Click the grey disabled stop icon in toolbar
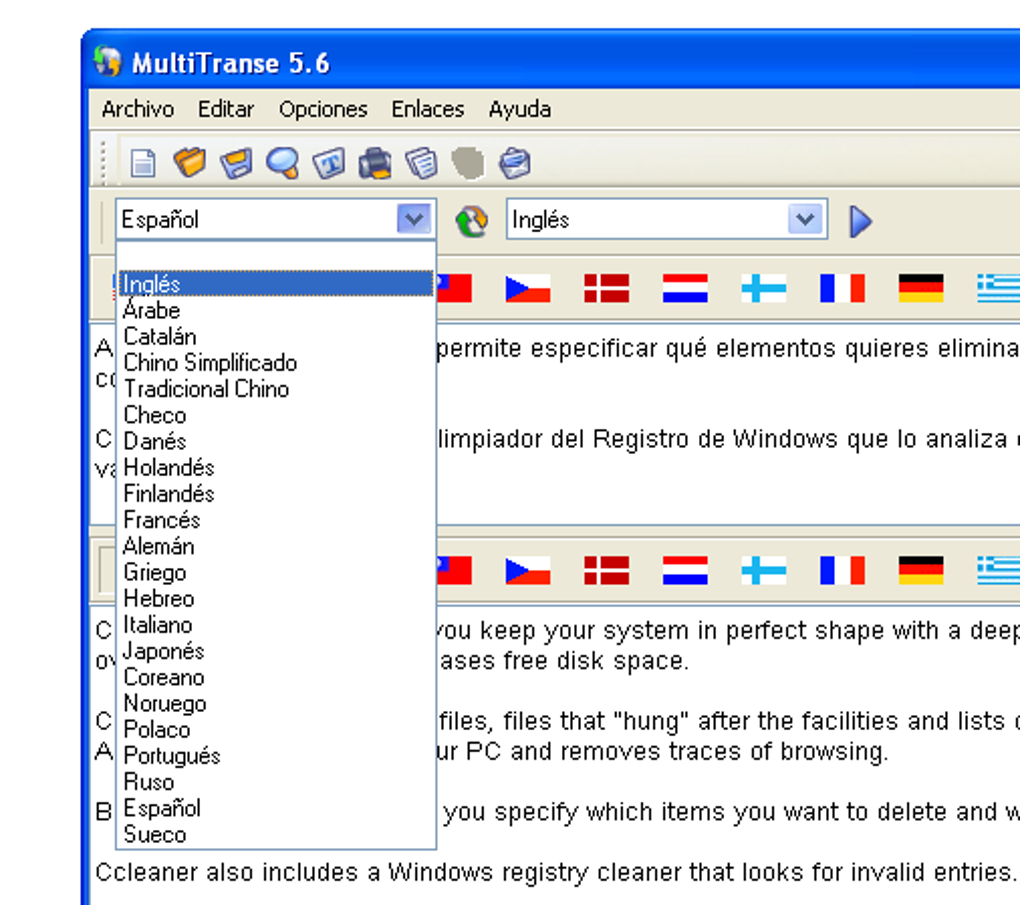1020x905 pixels. pyautogui.click(x=468, y=163)
